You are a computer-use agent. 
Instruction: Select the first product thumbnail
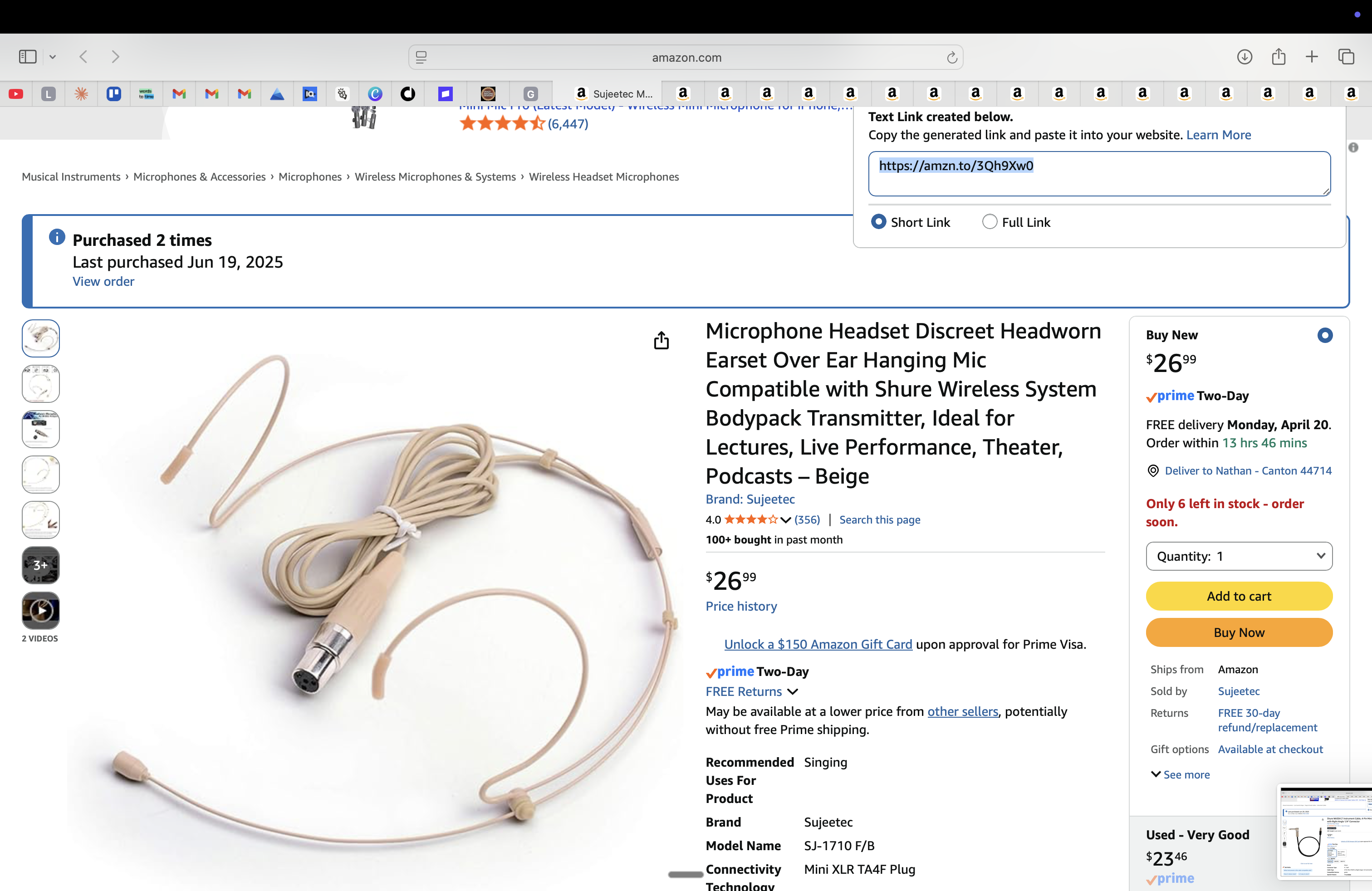coord(40,338)
